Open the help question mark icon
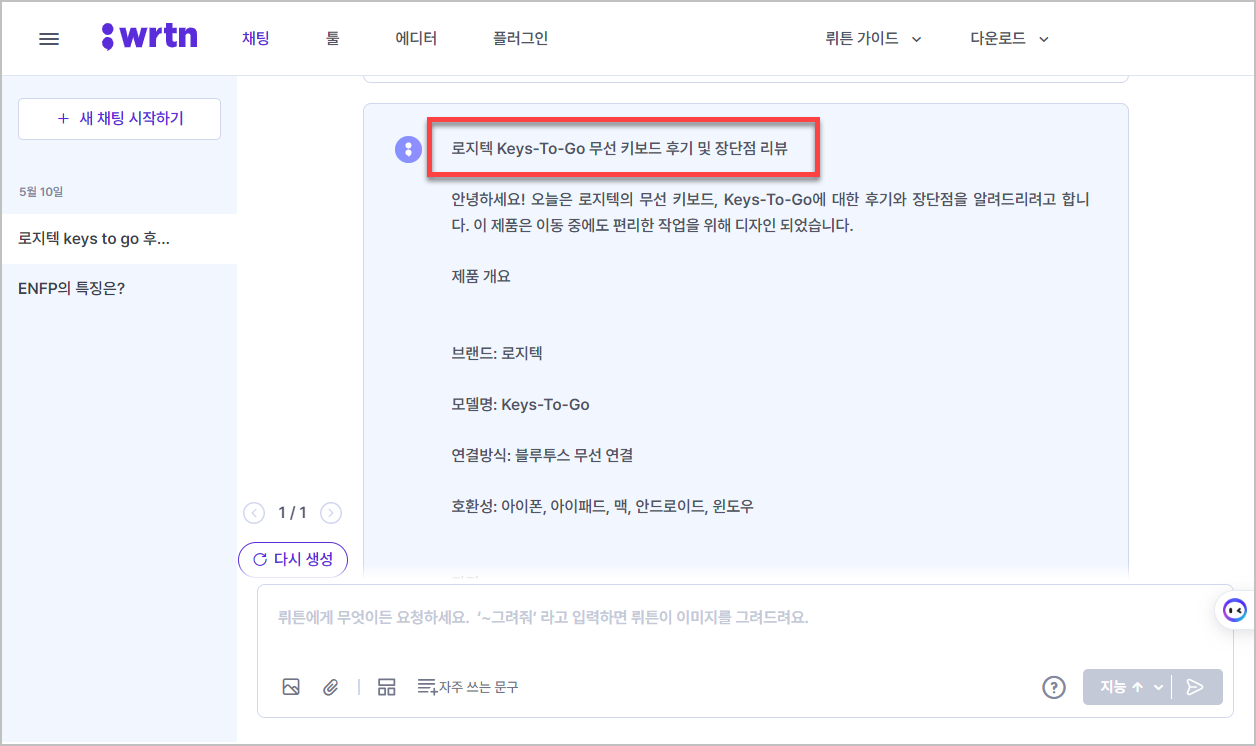The image size is (1256, 746). coord(1053,687)
